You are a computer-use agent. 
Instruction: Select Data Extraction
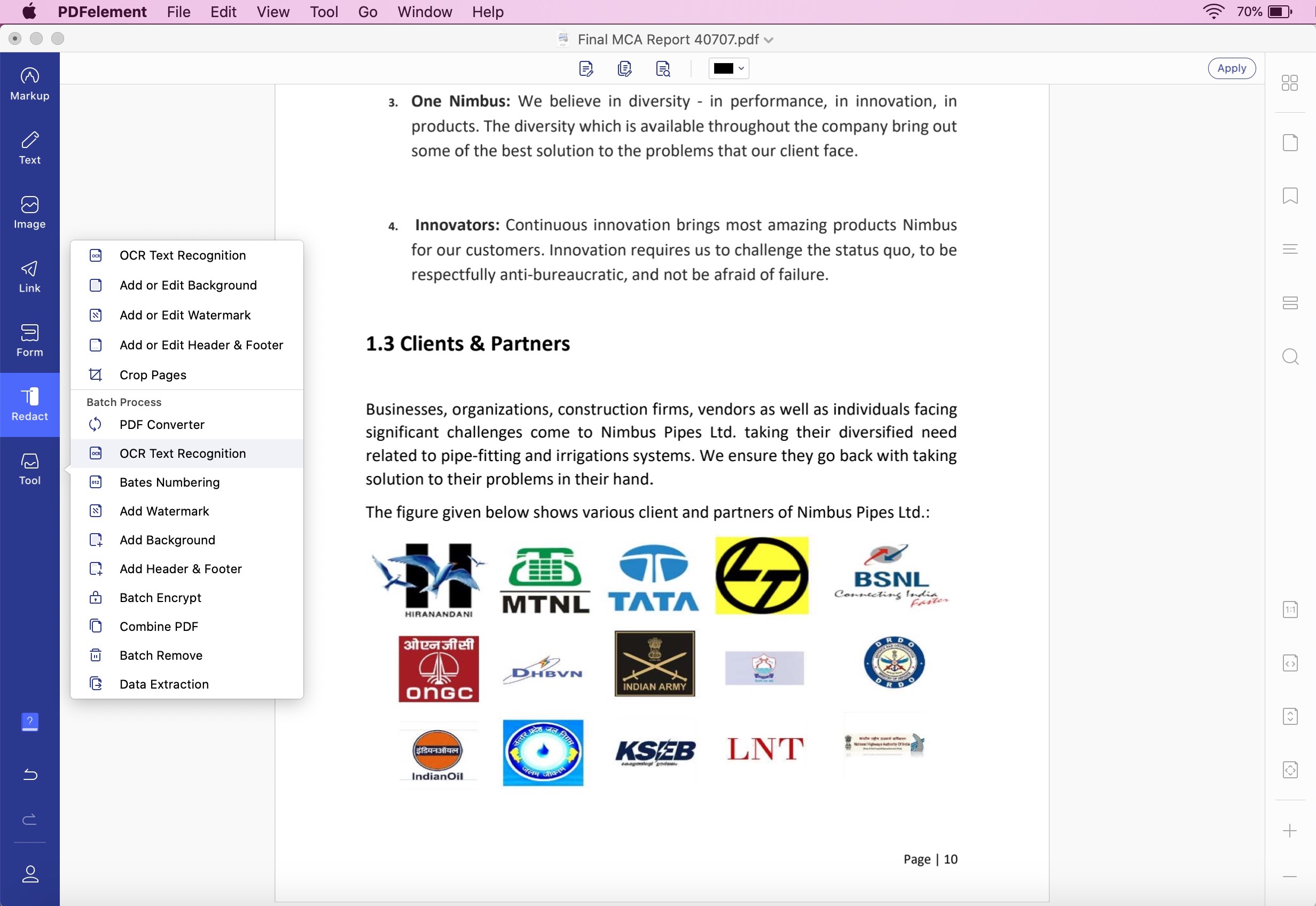pos(187,684)
